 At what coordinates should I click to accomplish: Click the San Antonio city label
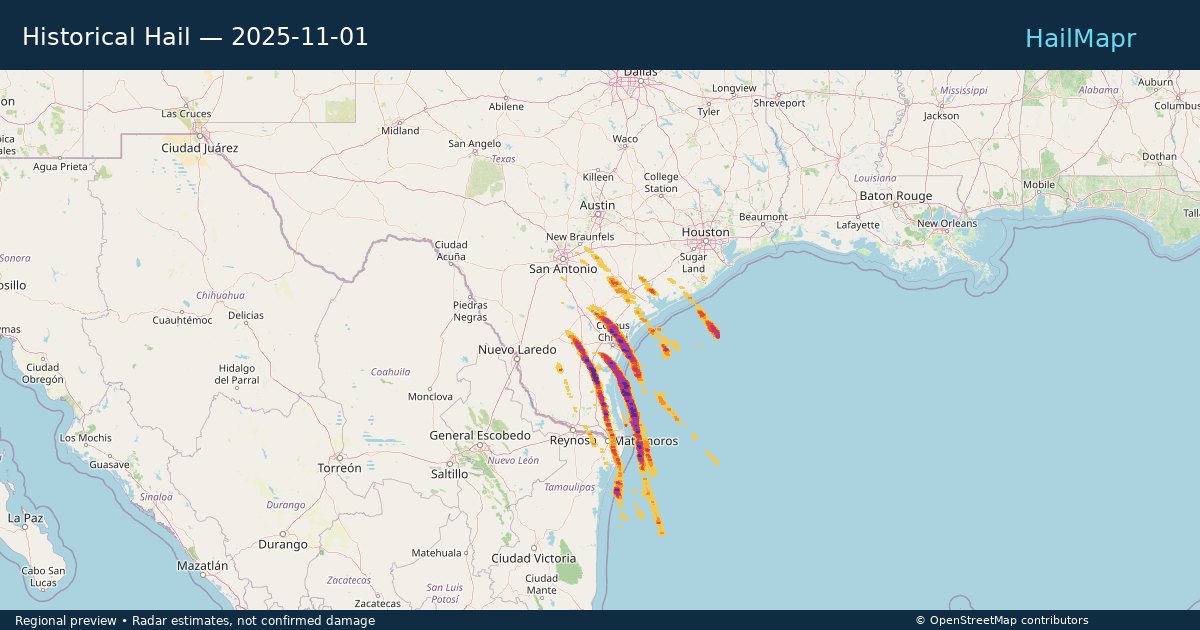coord(562,269)
